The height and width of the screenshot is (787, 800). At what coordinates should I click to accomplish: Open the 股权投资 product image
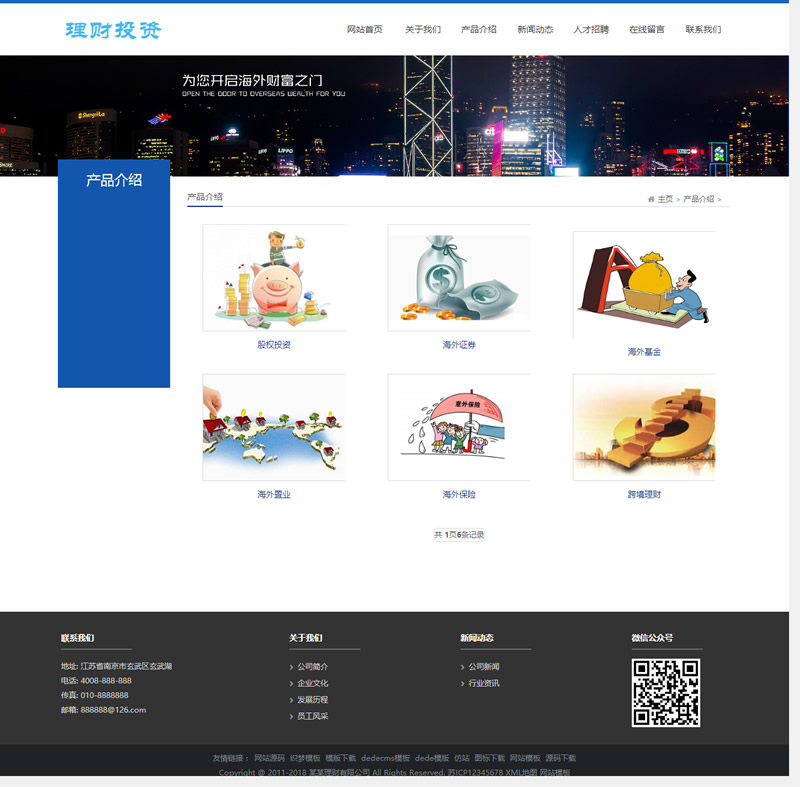(x=272, y=277)
